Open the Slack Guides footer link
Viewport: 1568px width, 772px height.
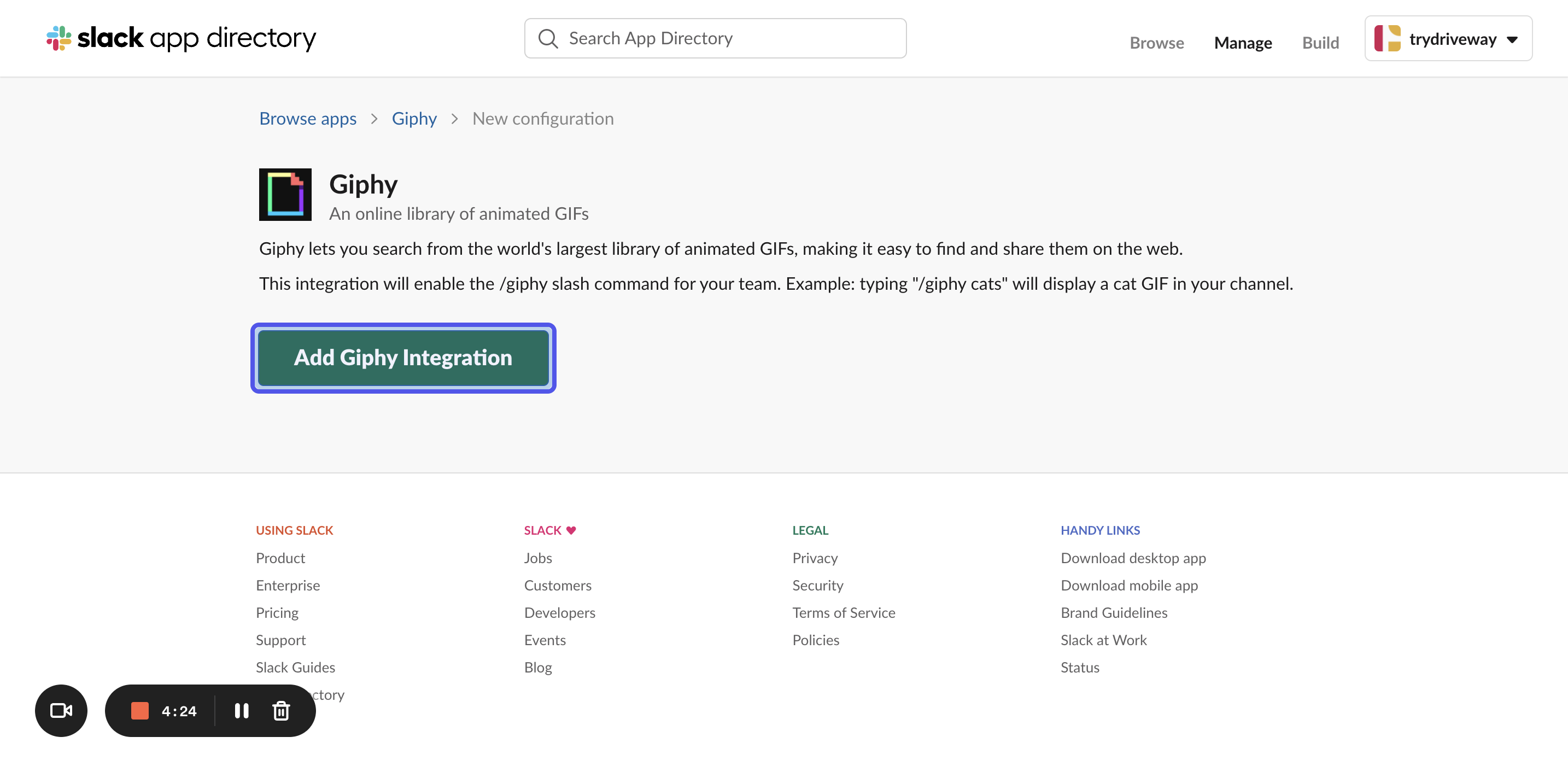295,667
